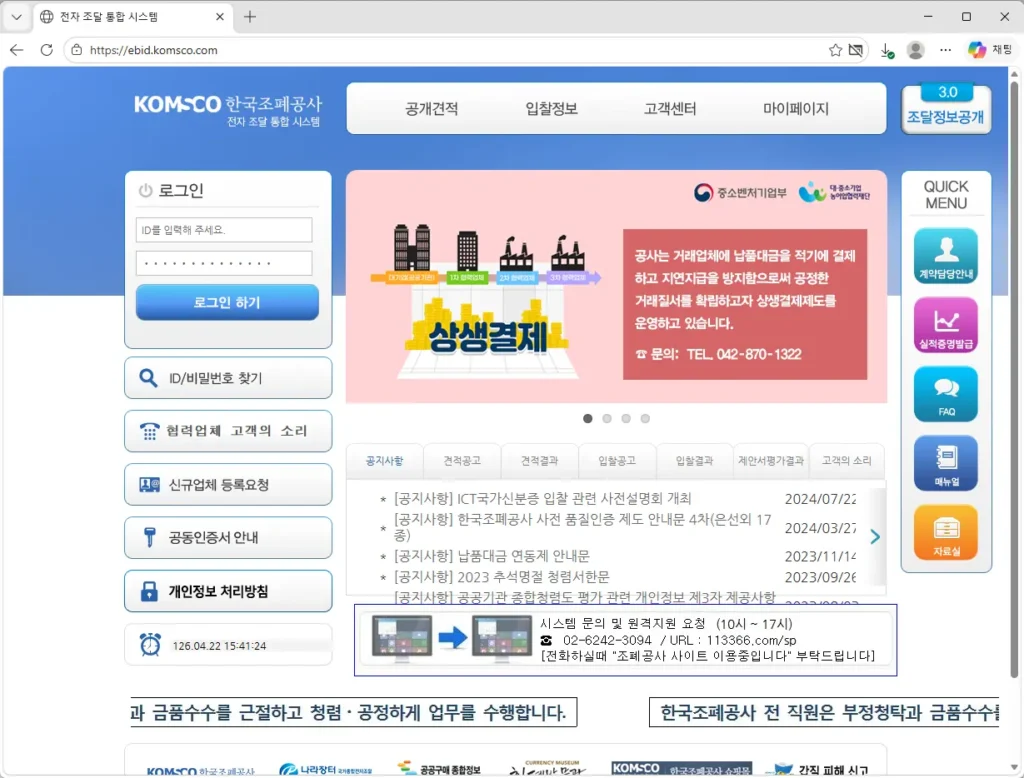Switch to the 고객의 소리 tab

pos(846,461)
